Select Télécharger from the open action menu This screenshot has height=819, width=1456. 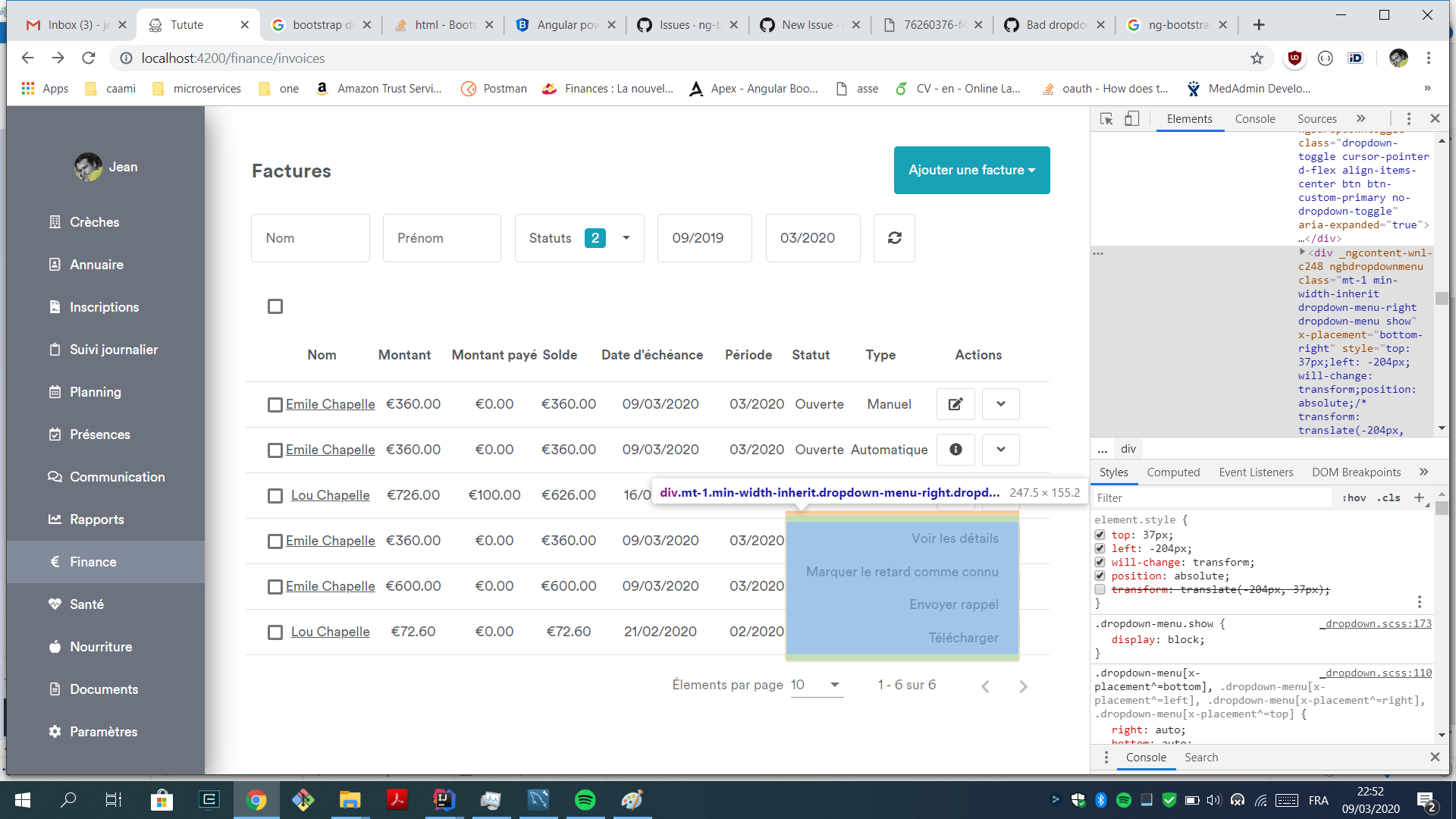963,637
